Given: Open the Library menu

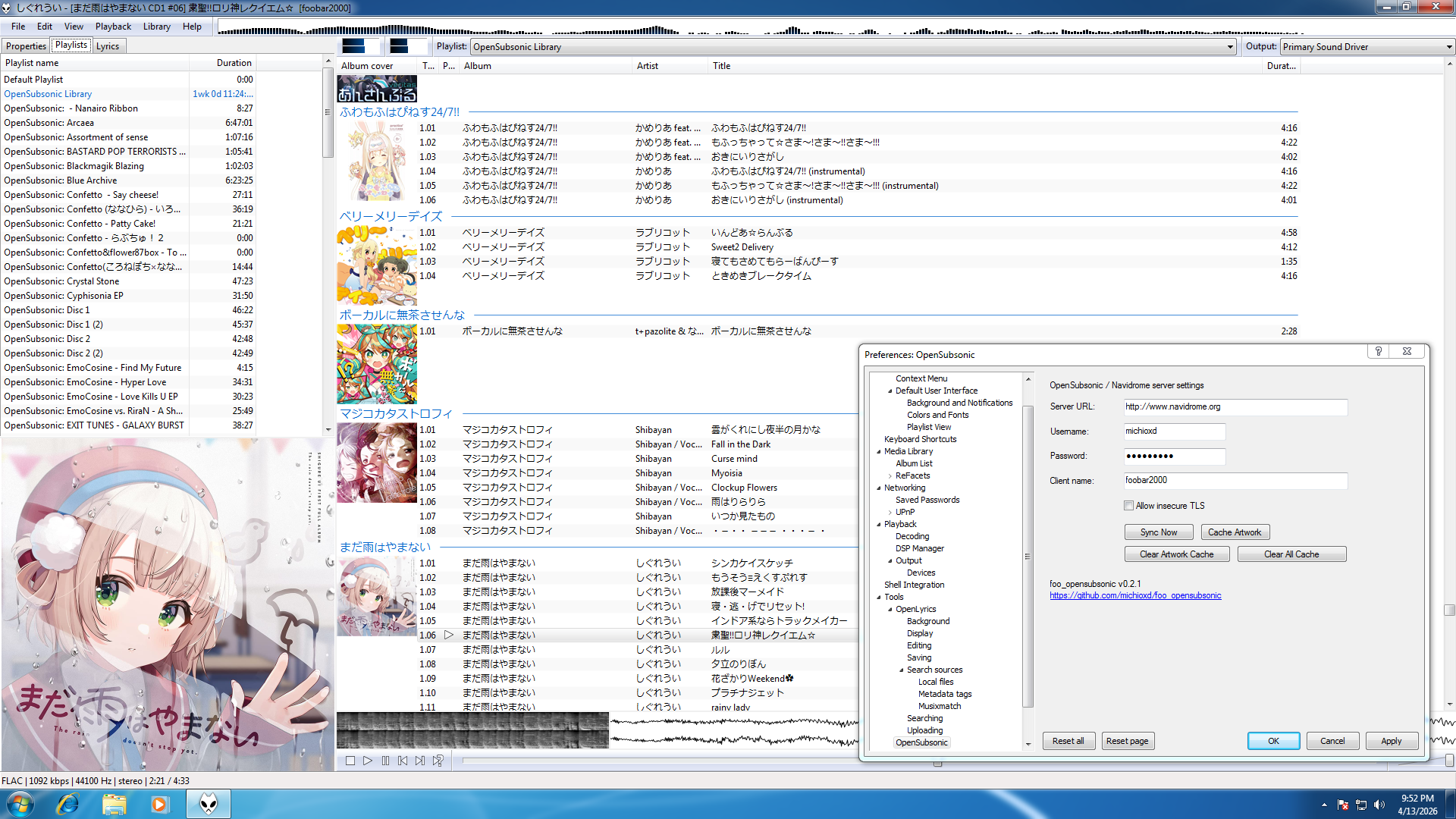Looking at the screenshot, I should tap(157, 27).
